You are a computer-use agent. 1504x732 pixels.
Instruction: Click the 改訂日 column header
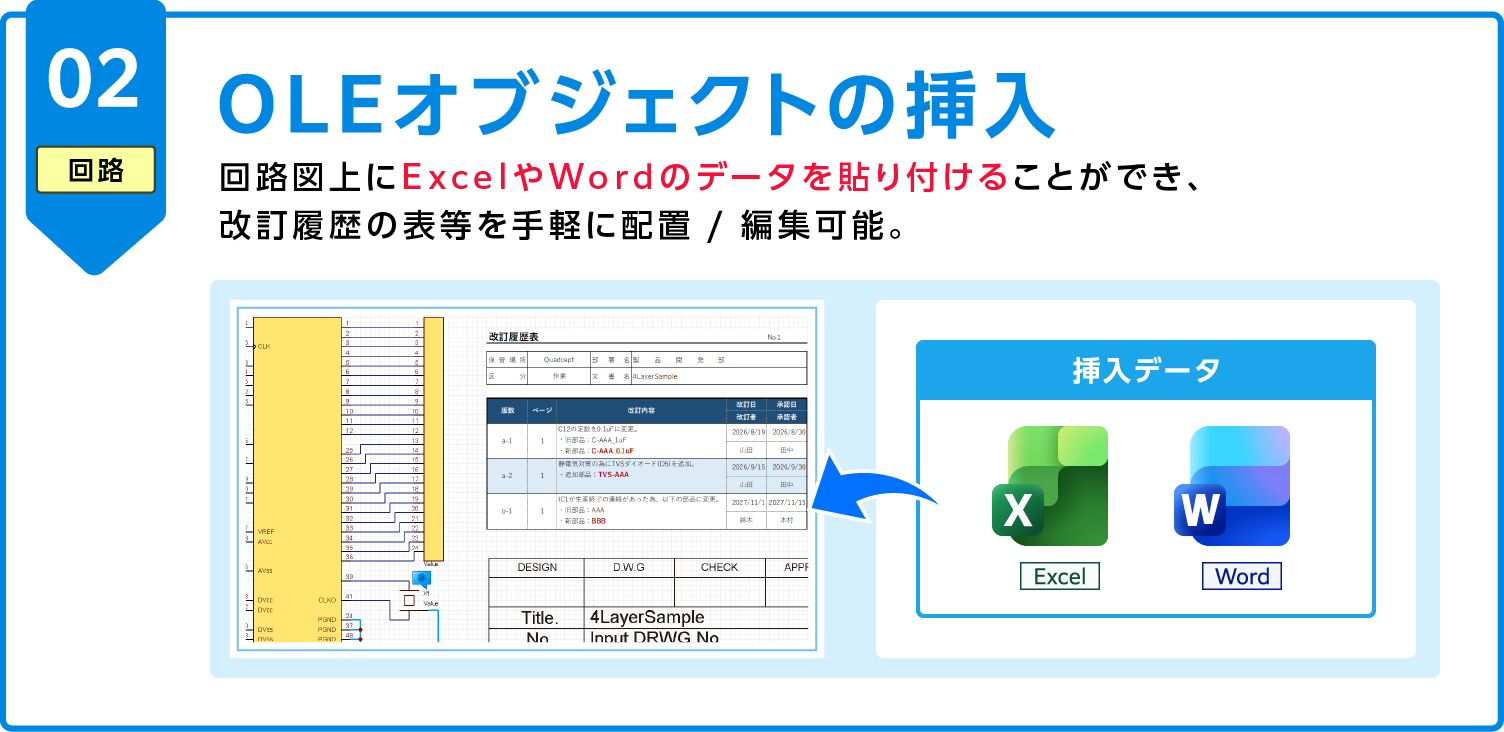[x=746, y=404]
